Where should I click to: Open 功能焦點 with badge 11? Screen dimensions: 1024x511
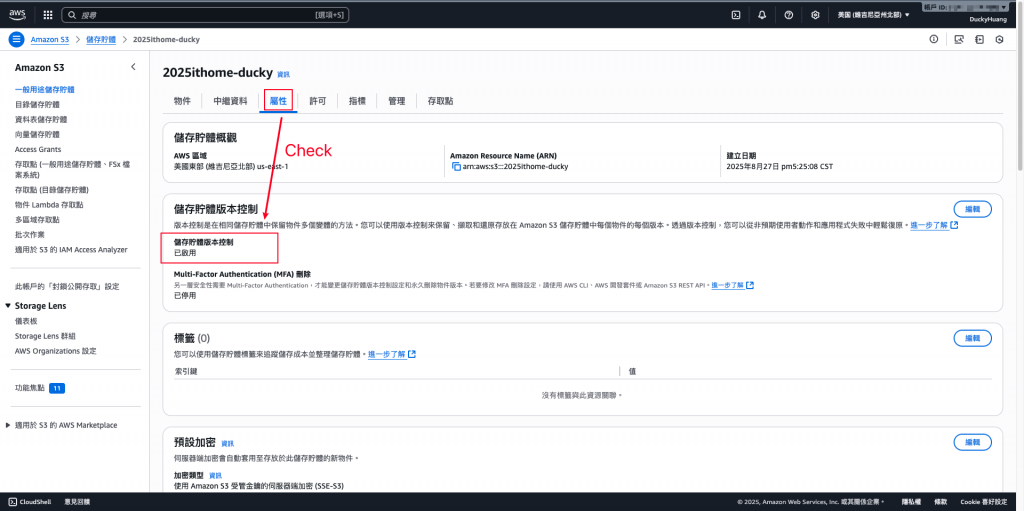(40, 388)
